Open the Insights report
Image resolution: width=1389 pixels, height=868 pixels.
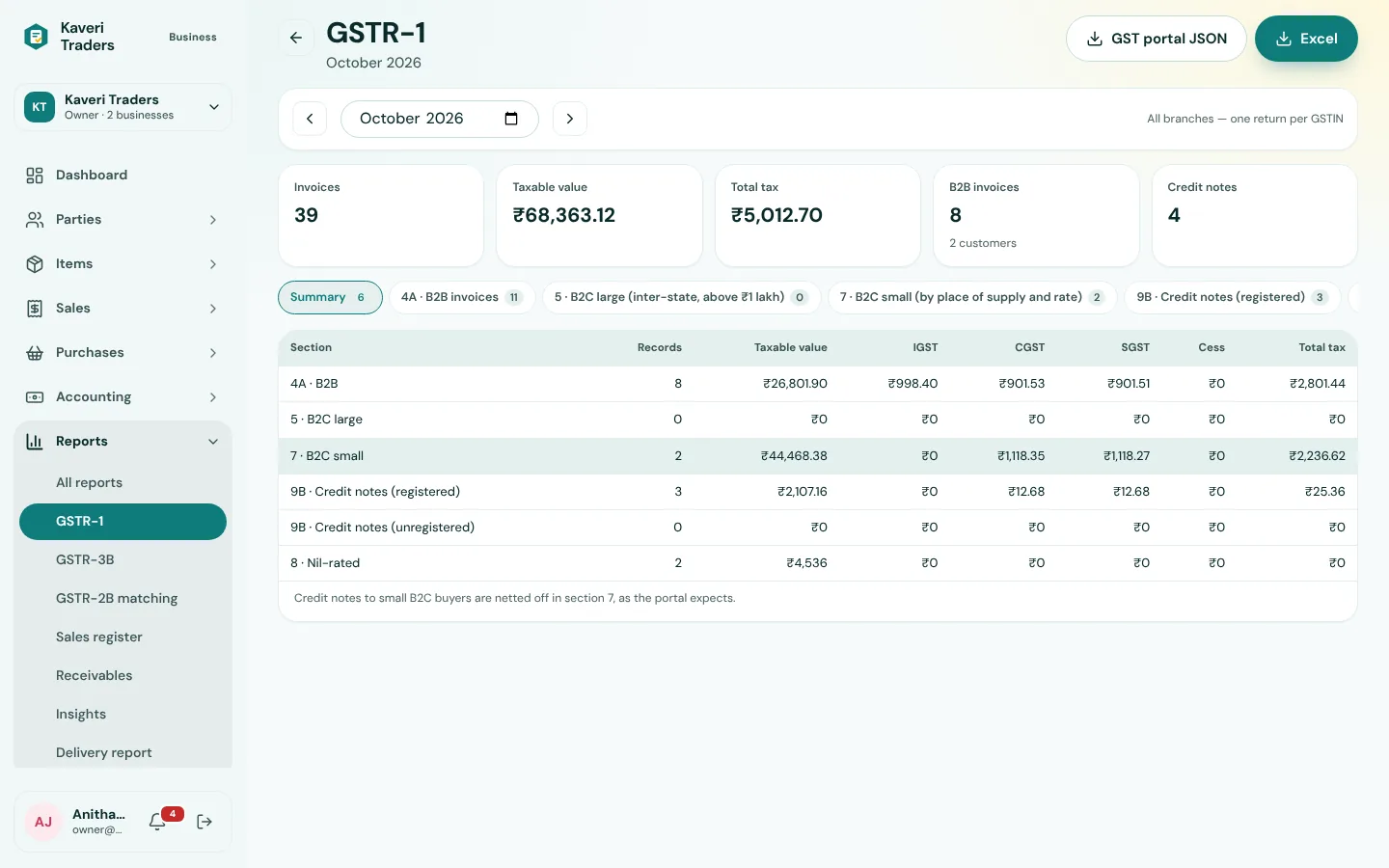(x=123, y=715)
